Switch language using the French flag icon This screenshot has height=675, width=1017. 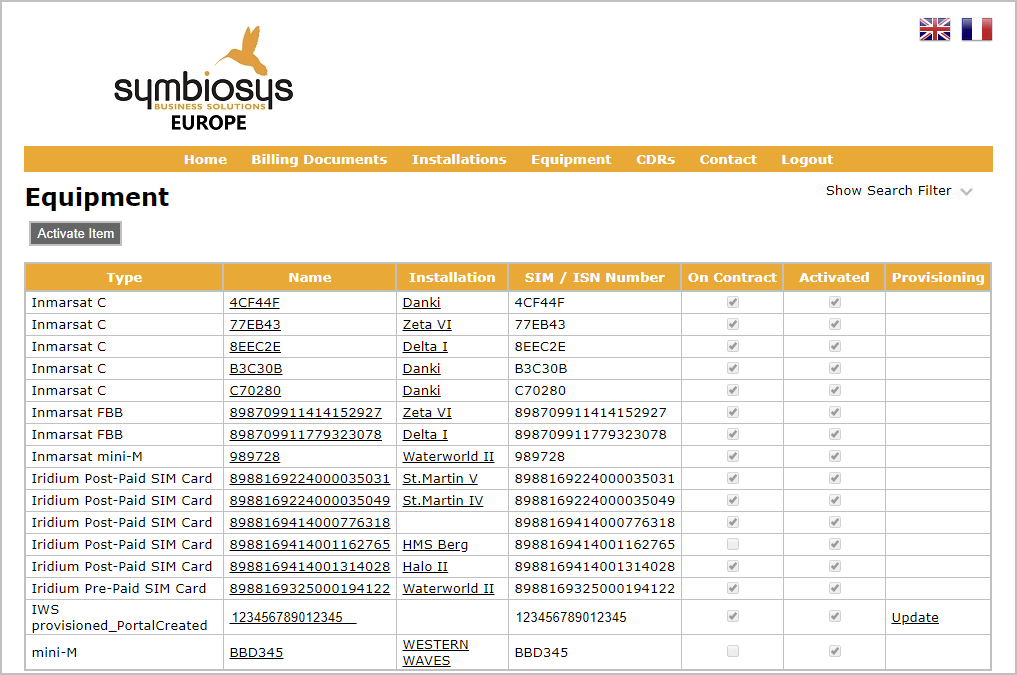976,29
